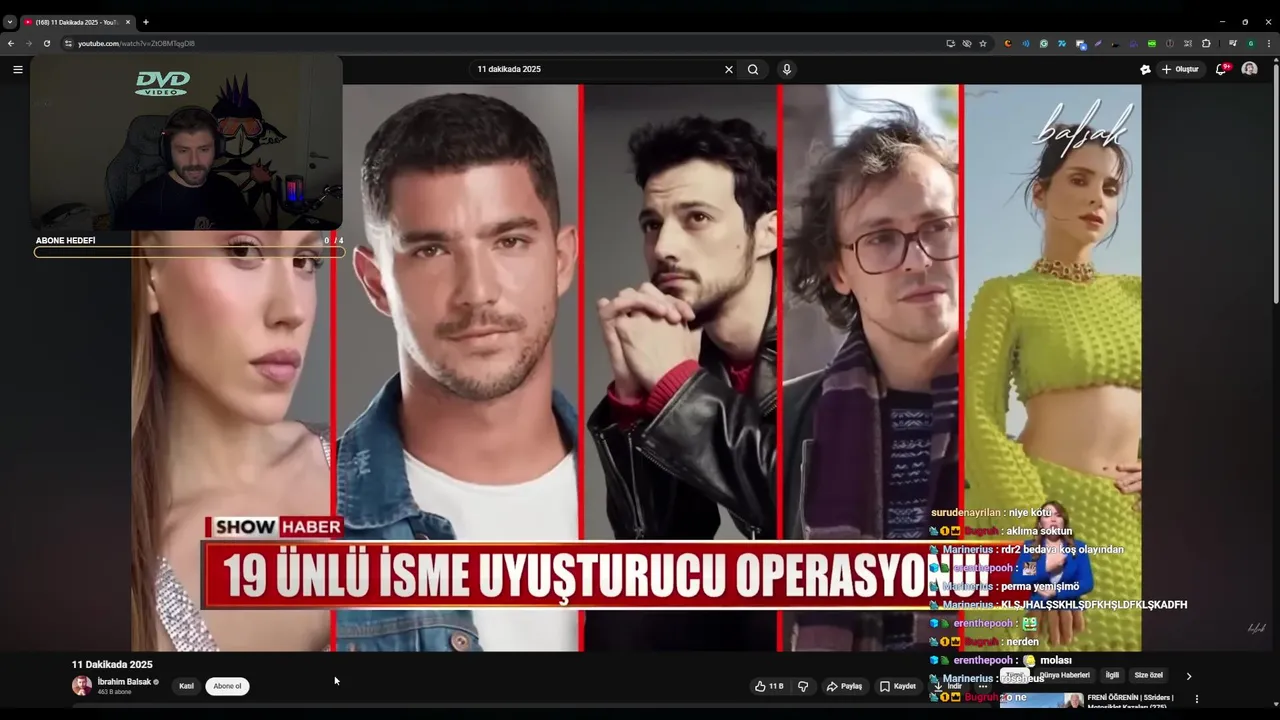Click the blue sound-wave extension icon
The height and width of the screenshot is (720, 1280).
[x=1026, y=43]
